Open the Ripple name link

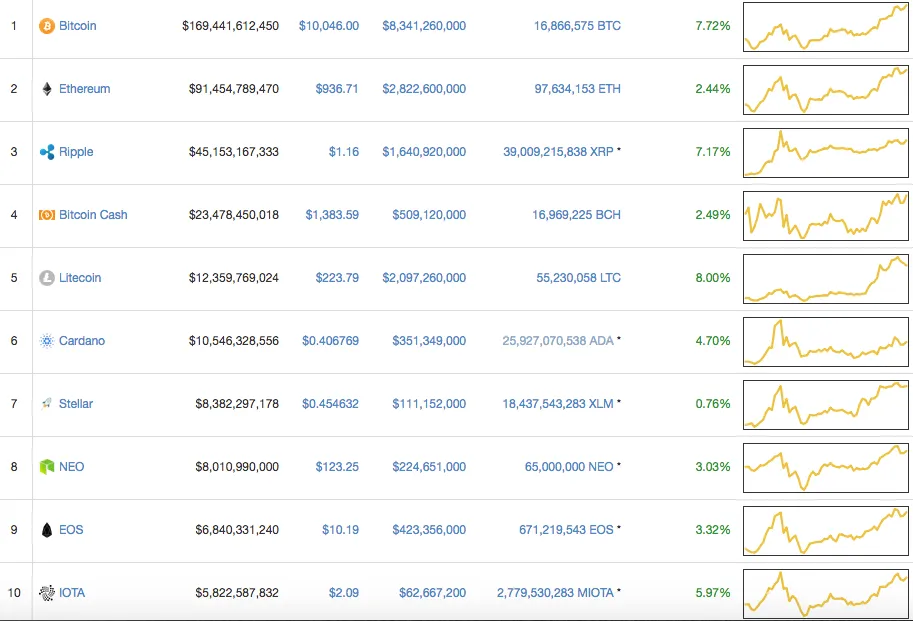click(76, 152)
